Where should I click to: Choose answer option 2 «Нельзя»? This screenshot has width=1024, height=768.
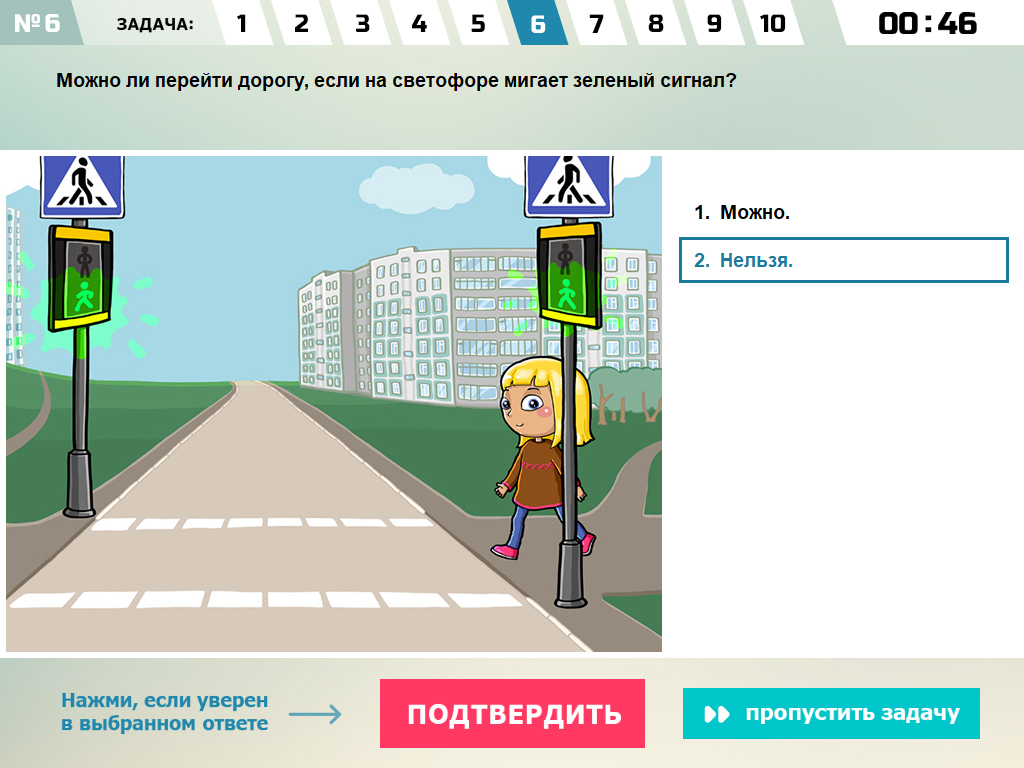coord(843,260)
